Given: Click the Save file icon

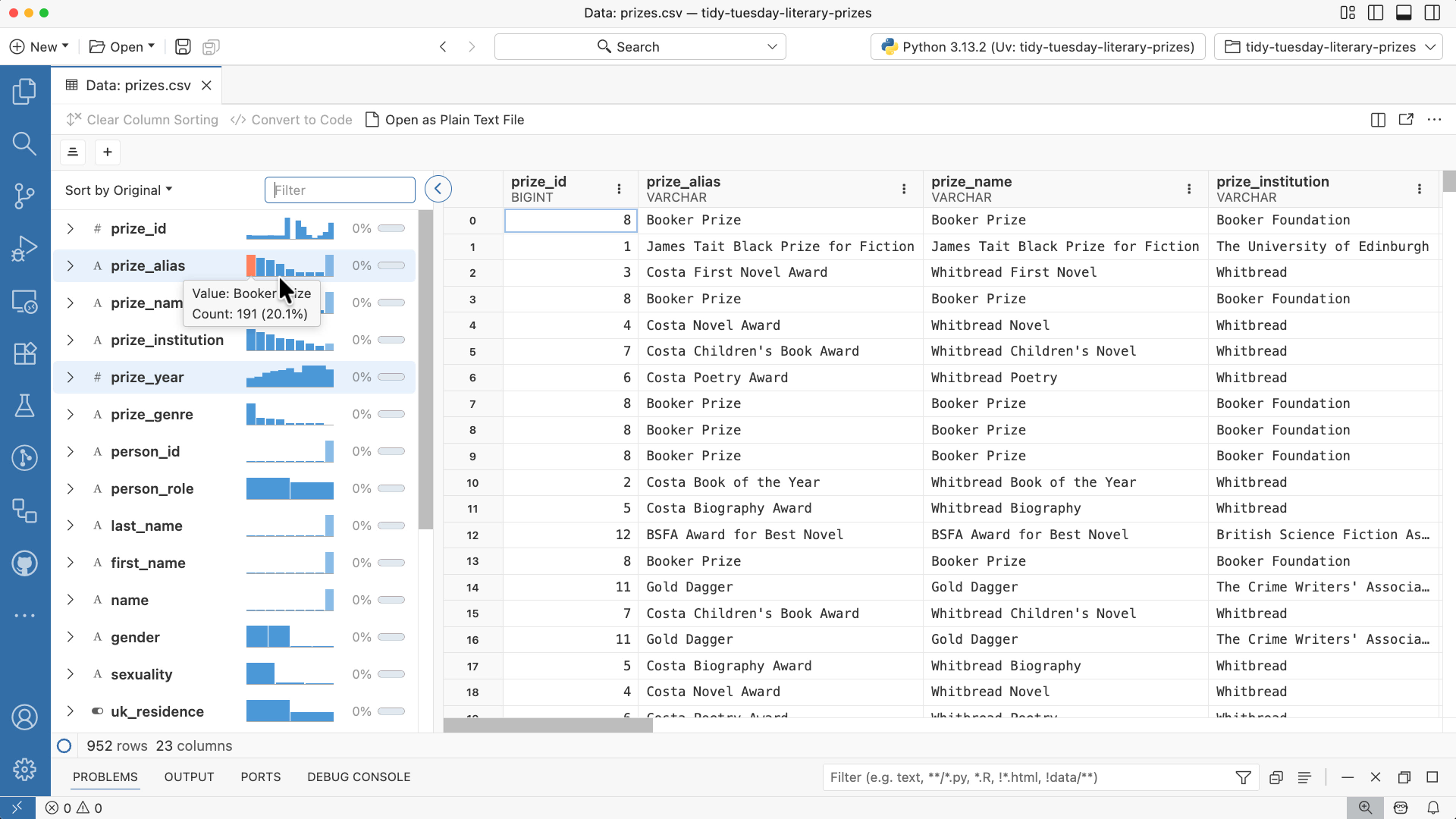Looking at the screenshot, I should point(183,47).
